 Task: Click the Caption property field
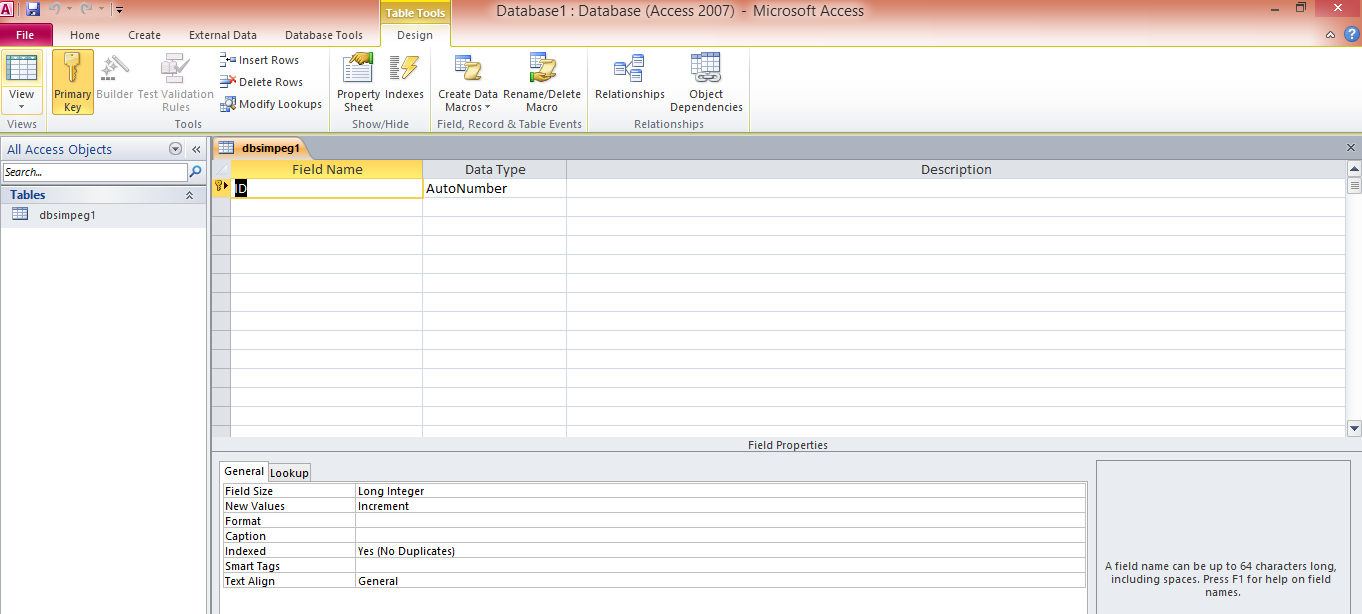(720, 536)
